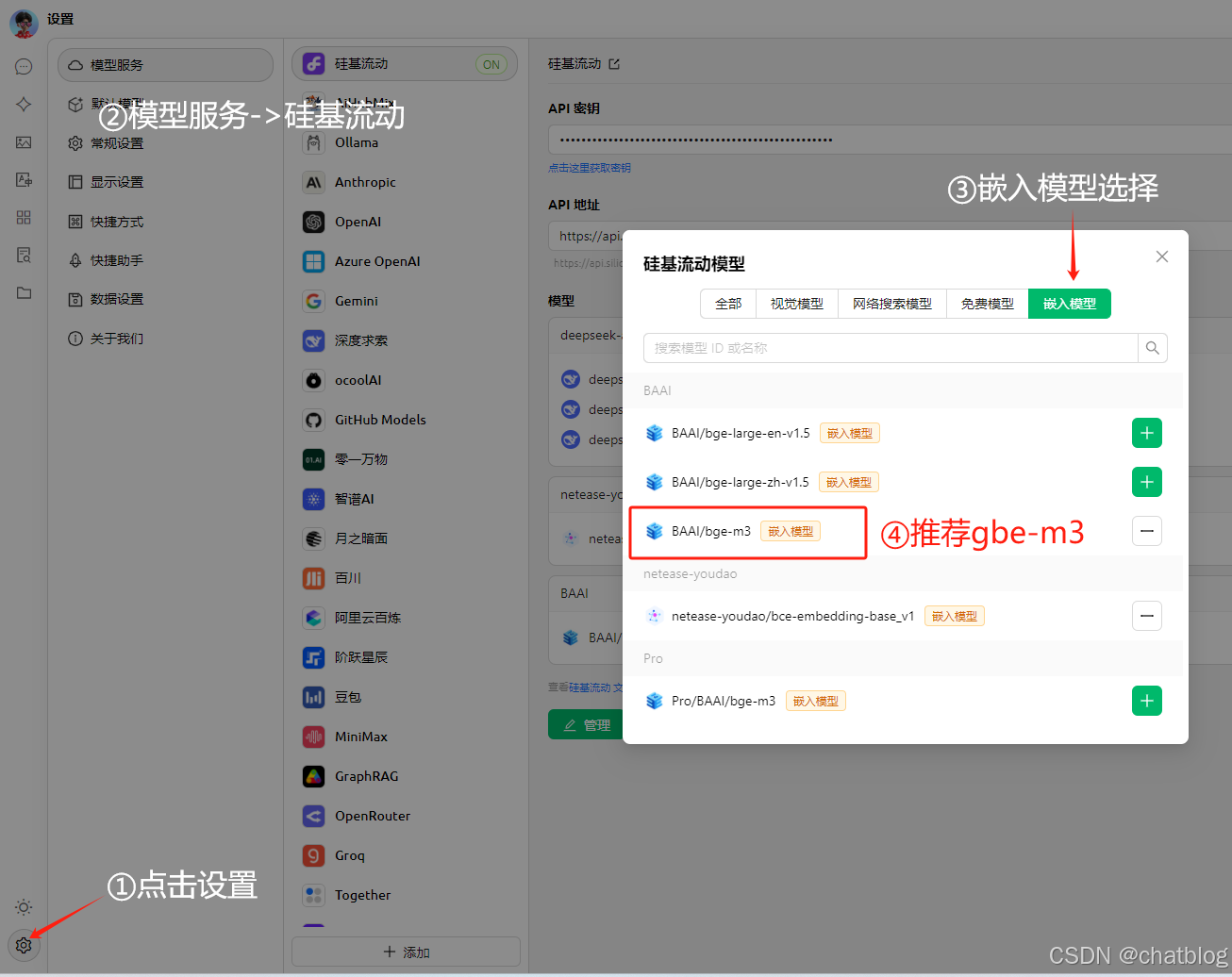Viewport: 1232px width, 977px height.
Task: Switch to the 免费模型 tab
Action: pyautogui.click(x=988, y=304)
